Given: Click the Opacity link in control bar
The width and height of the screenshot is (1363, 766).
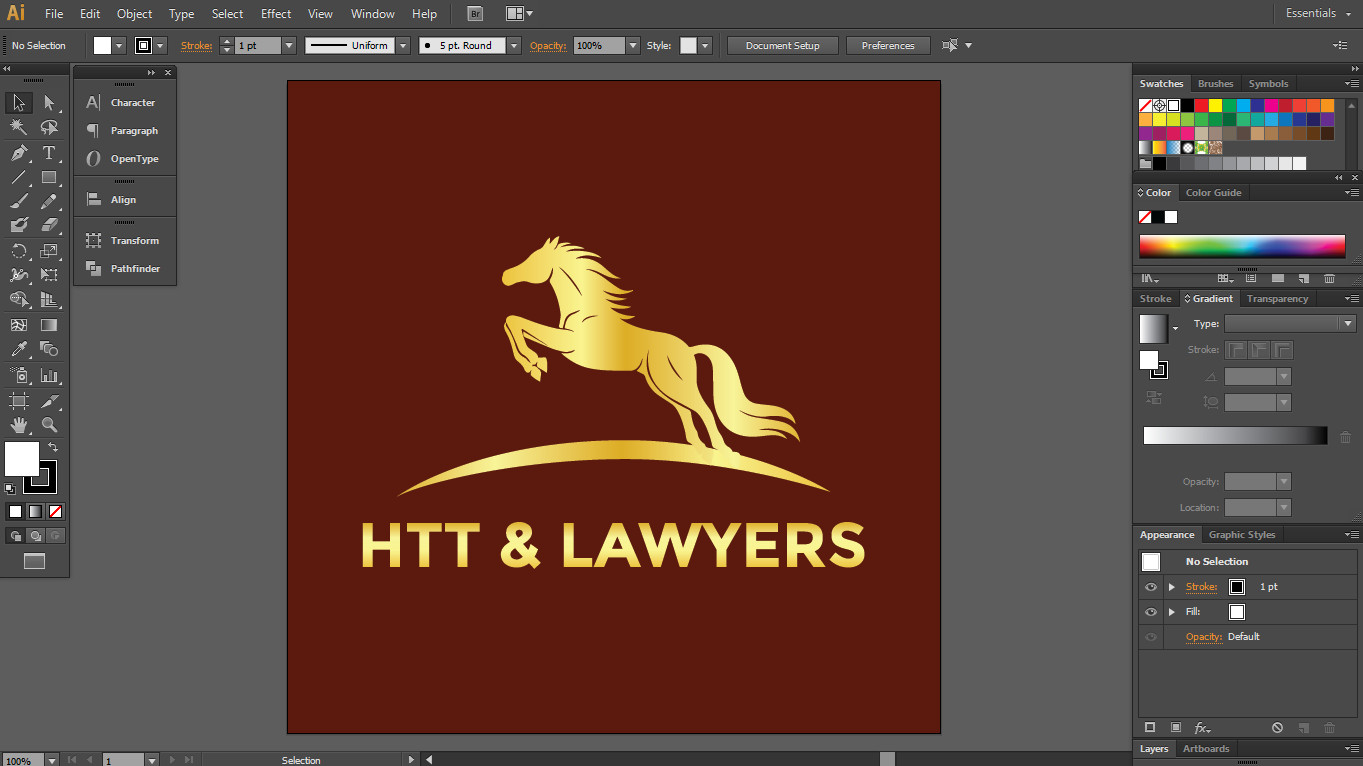Looking at the screenshot, I should pos(548,46).
